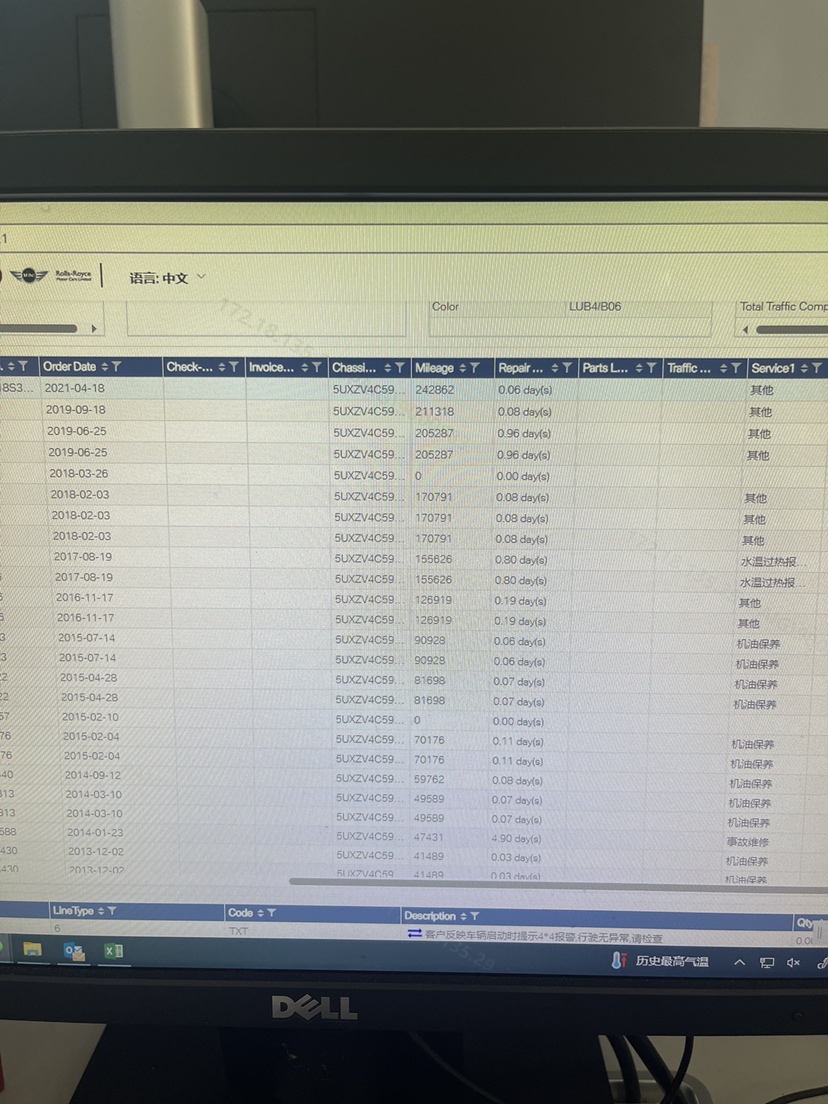Select the row dated 2018-03-26
The image size is (828, 1104).
point(414,475)
